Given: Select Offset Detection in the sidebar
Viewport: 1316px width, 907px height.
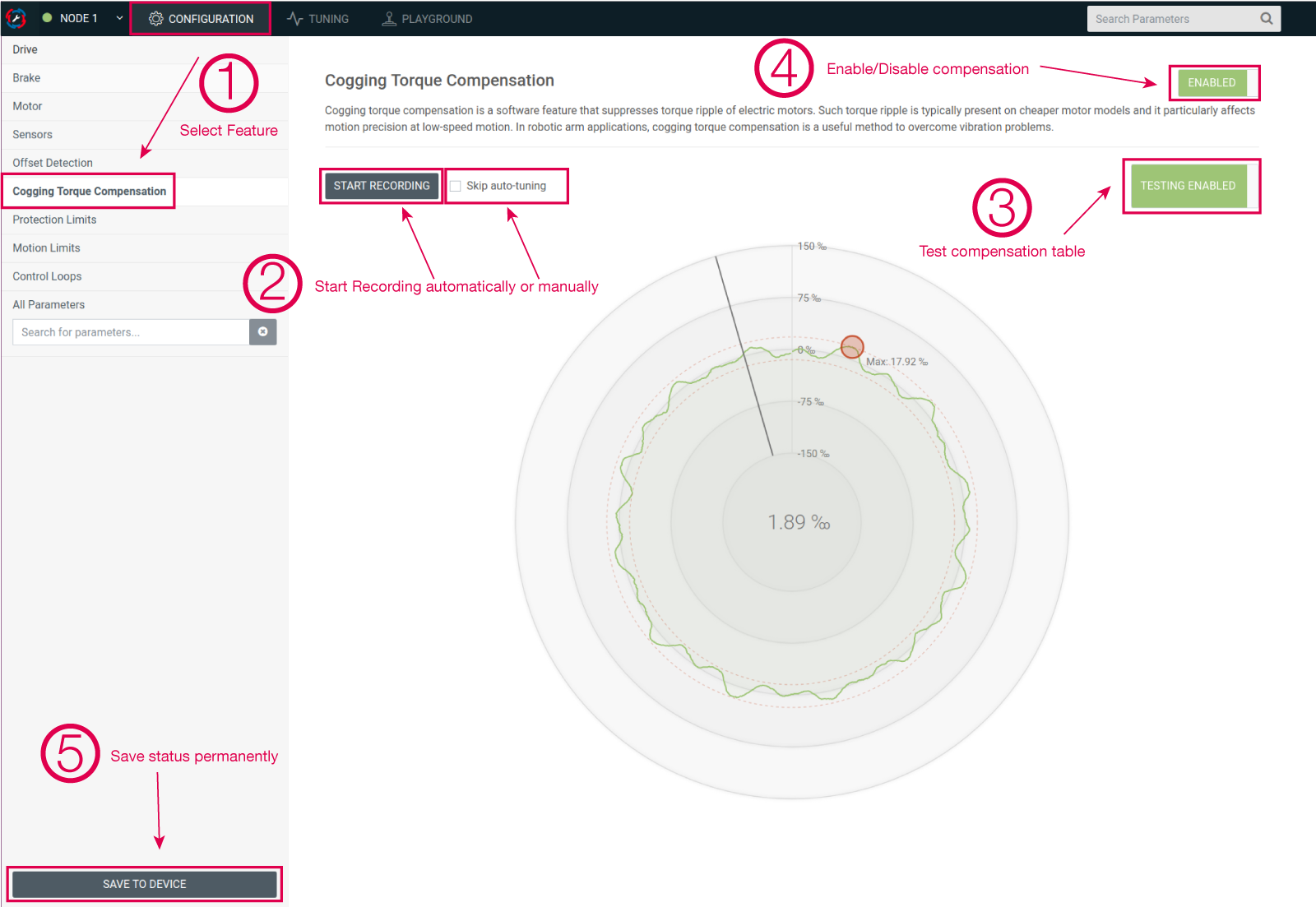Looking at the screenshot, I should click(53, 163).
